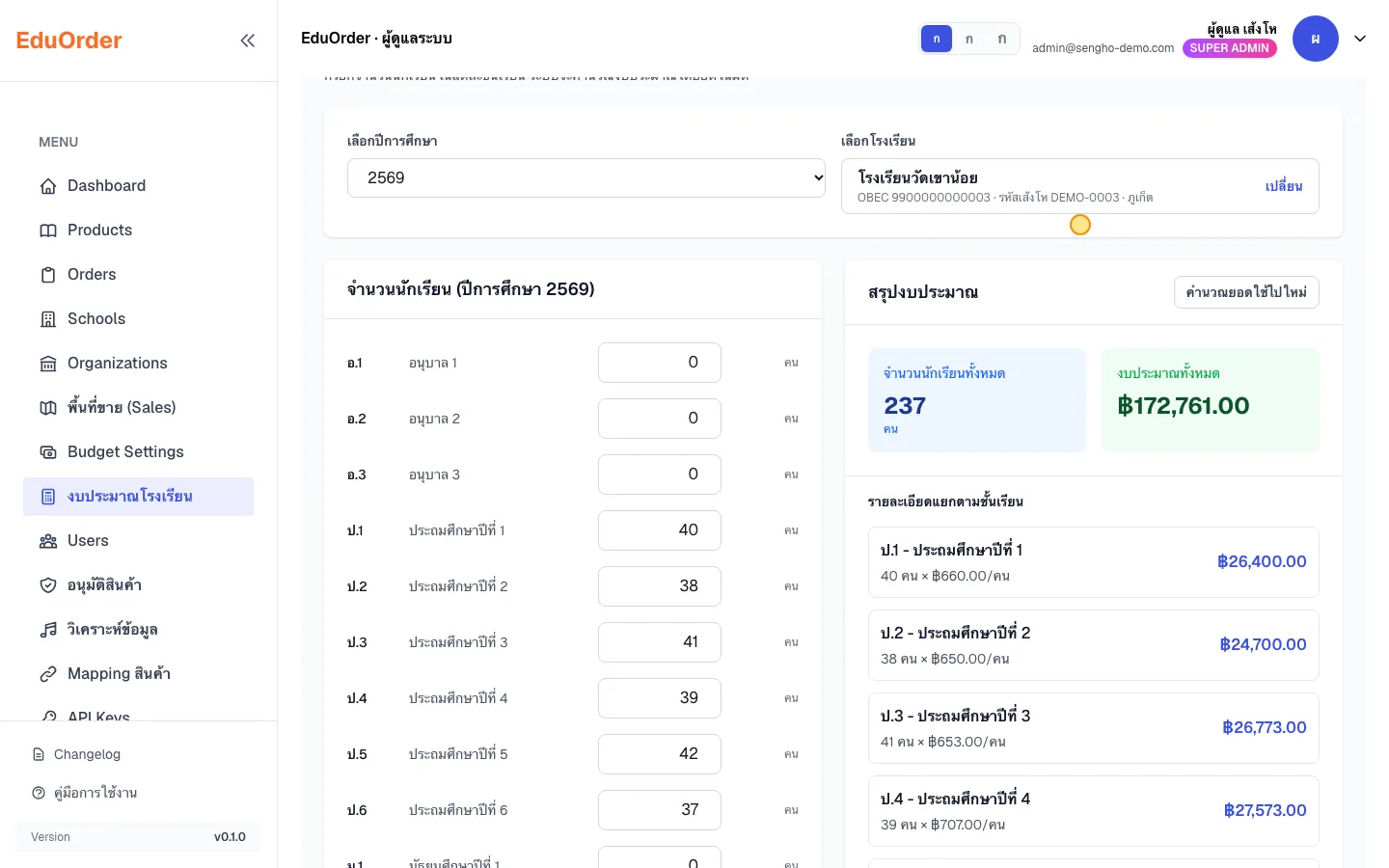Click the Users people icon

[x=48, y=541]
